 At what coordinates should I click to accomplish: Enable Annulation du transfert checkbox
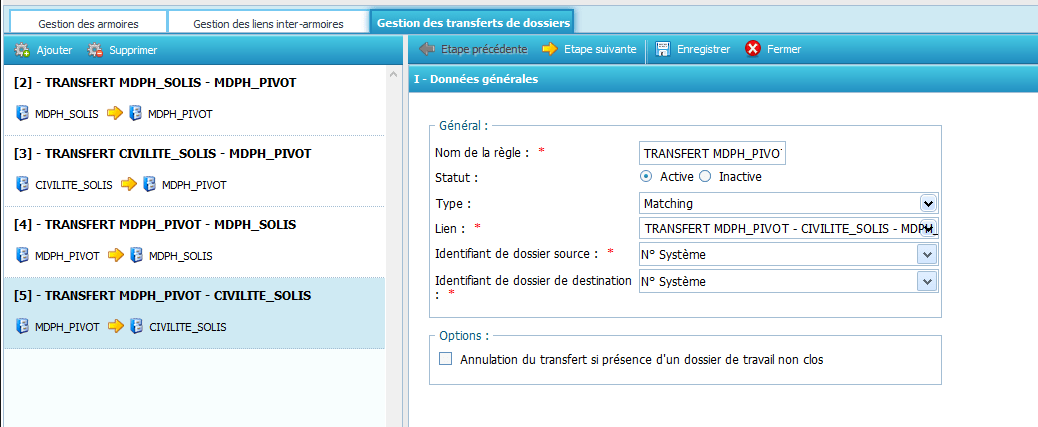point(446,359)
